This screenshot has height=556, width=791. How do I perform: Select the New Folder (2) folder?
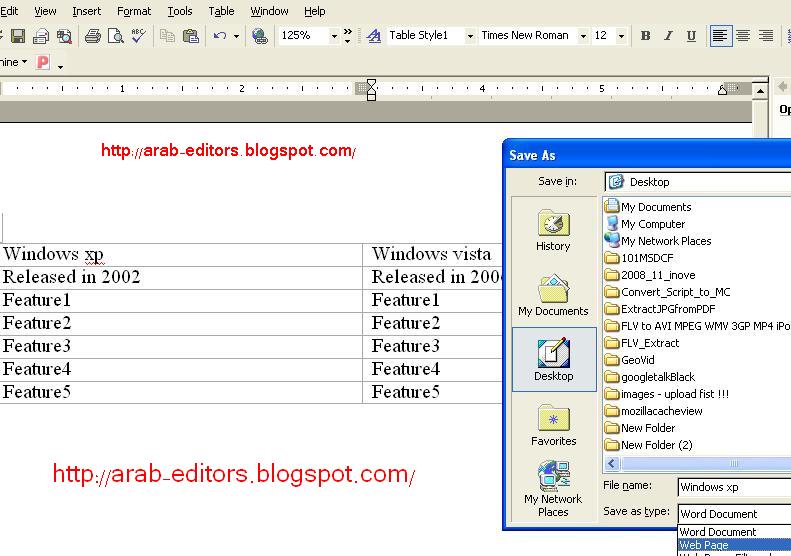pos(649,445)
